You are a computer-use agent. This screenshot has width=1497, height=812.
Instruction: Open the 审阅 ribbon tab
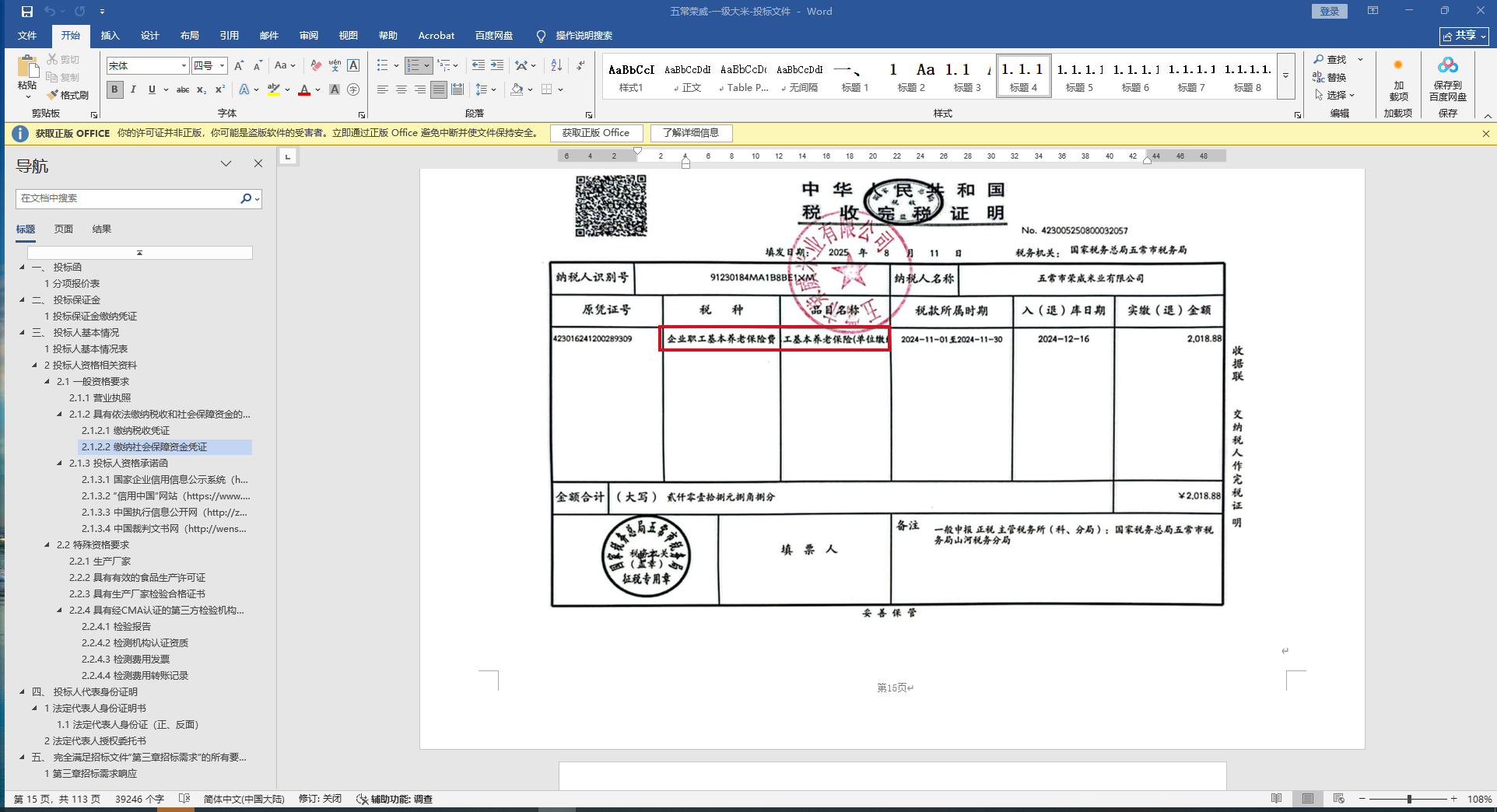pos(309,36)
